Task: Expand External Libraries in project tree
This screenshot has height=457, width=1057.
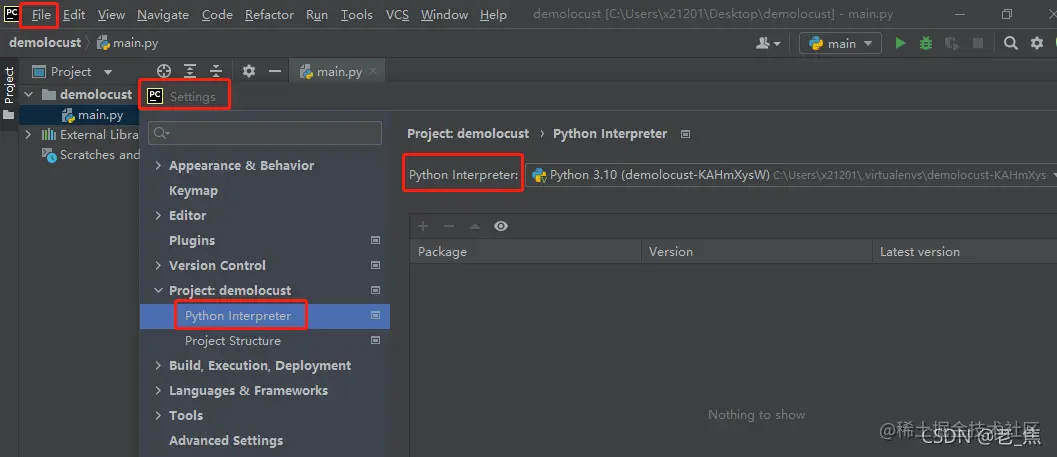Action: (28, 135)
